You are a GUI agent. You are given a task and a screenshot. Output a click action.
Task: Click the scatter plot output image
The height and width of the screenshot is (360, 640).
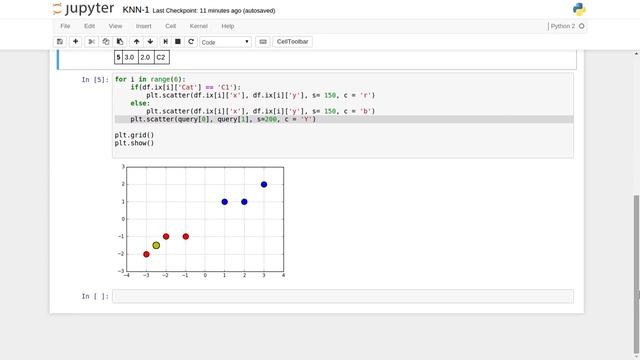point(202,221)
